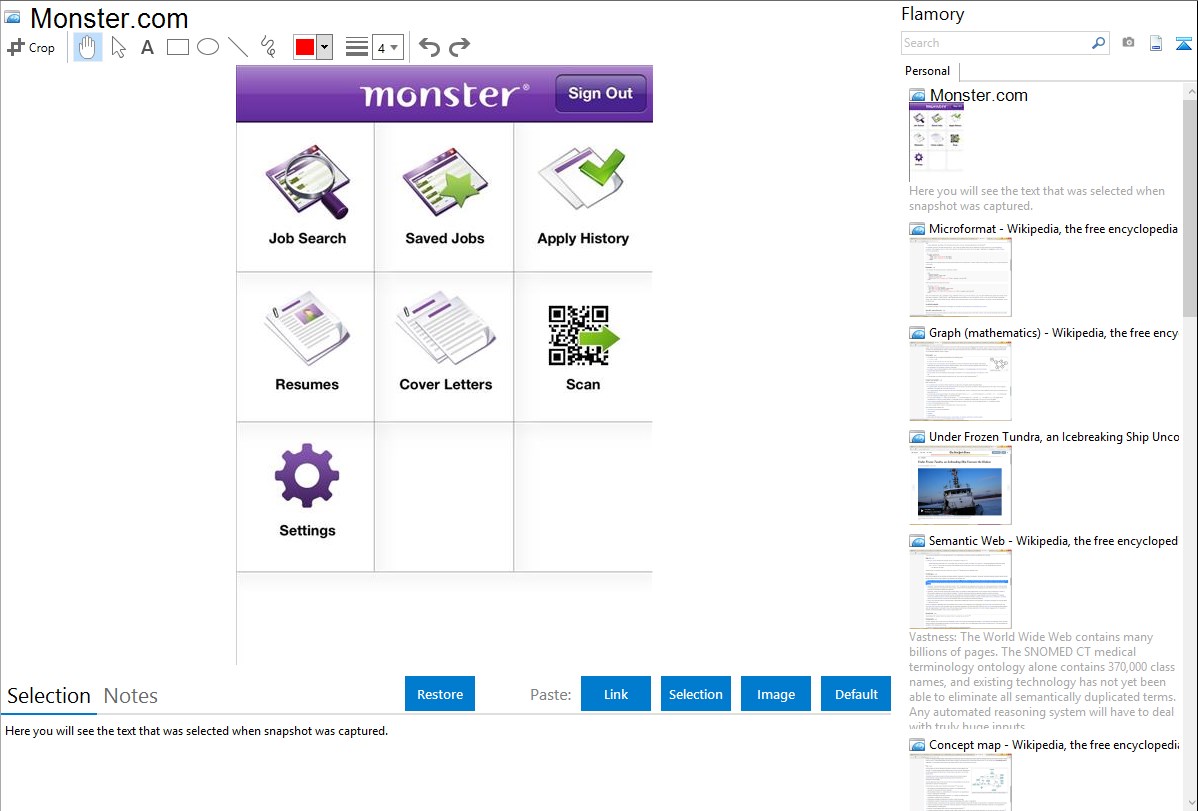Pick the ellipse drawing tool
Viewport: 1198px width, 811px height.
[x=208, y=47]
